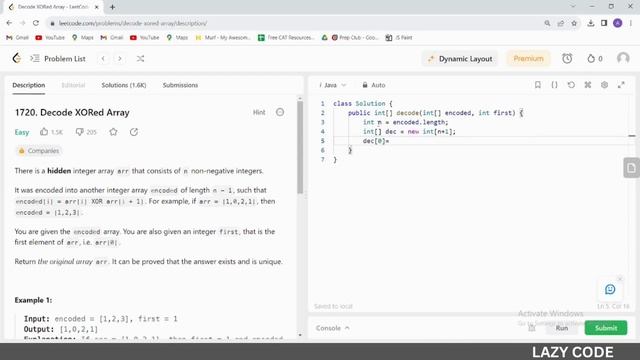Open the Java language dropdown
Screen dimensions: 640x360
(x=333, y=85)
